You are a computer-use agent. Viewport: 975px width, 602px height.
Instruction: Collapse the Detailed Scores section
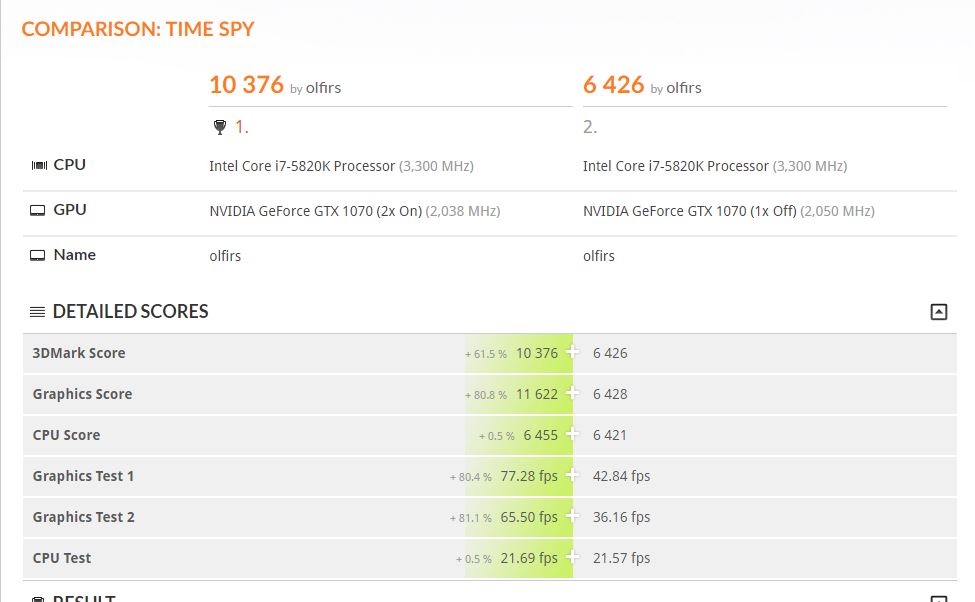[x=938, y=312]
